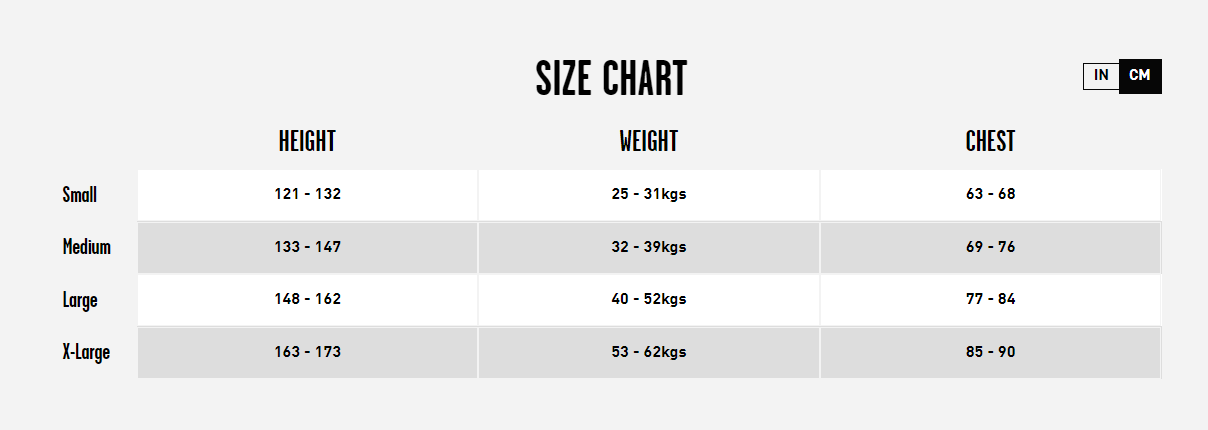Click the 40 - 52kgs weight cell
The width and height of the screenshot is (1208, 430).
coord(649,299)
